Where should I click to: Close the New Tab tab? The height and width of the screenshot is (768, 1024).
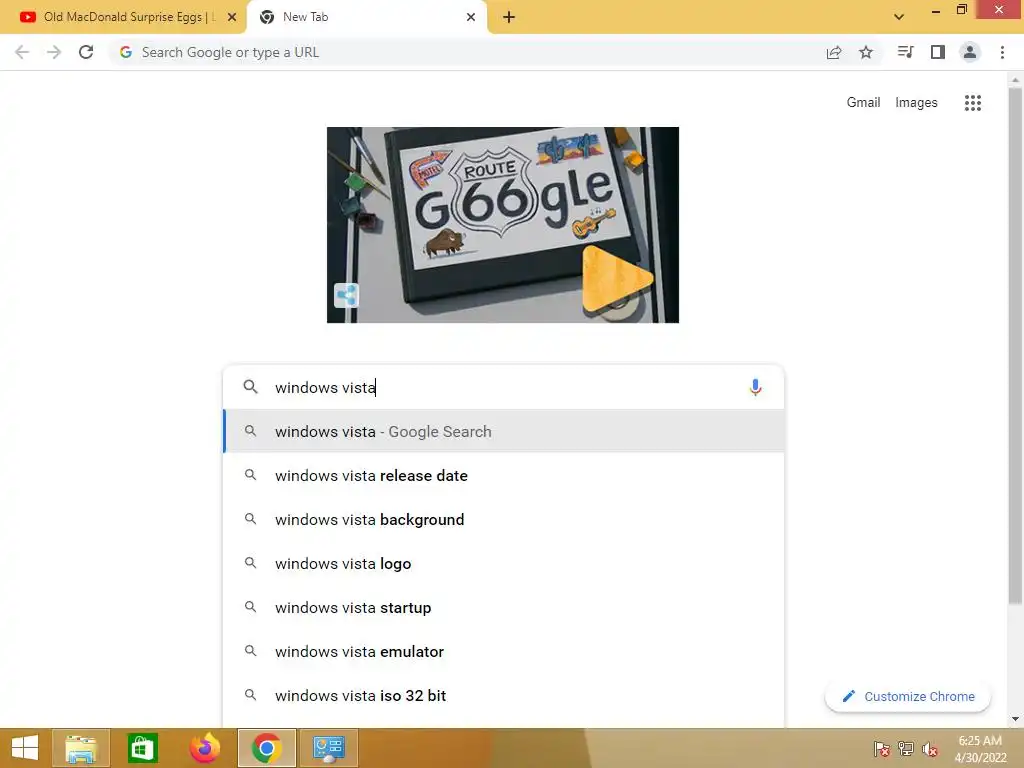[471, 17]
